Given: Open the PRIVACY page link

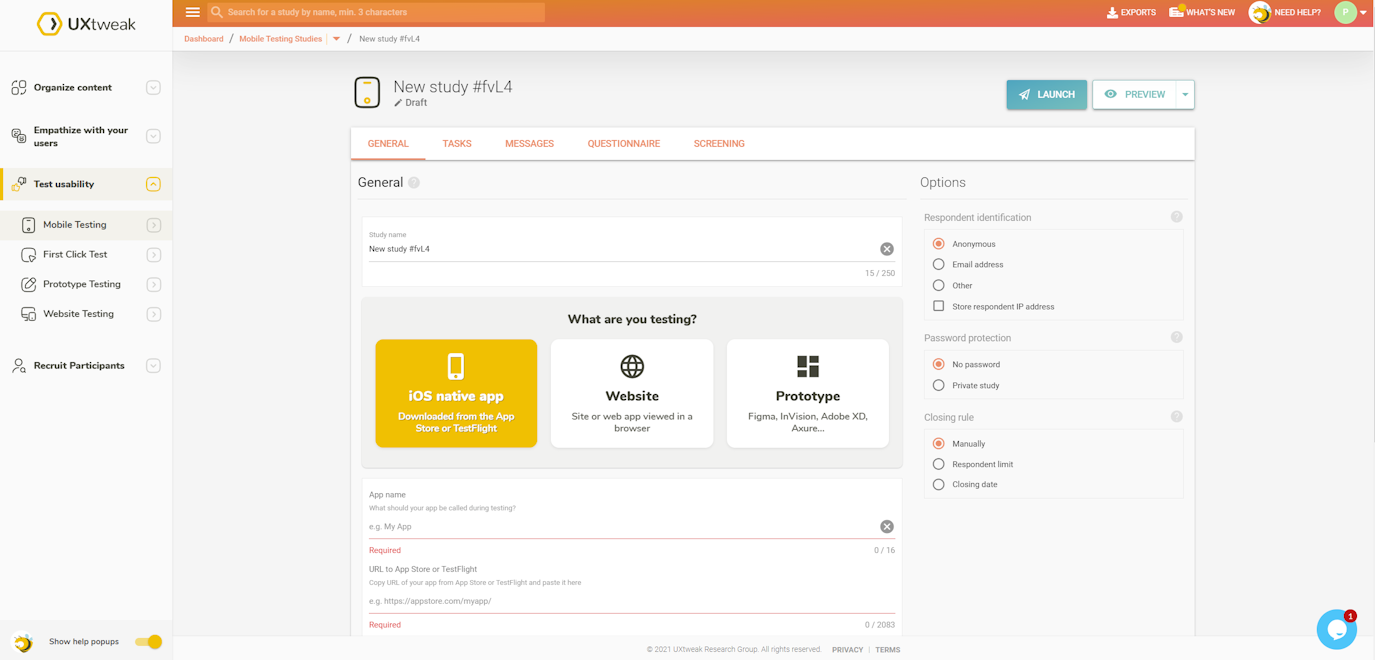Looking at the screenshot, I should 847,649.
